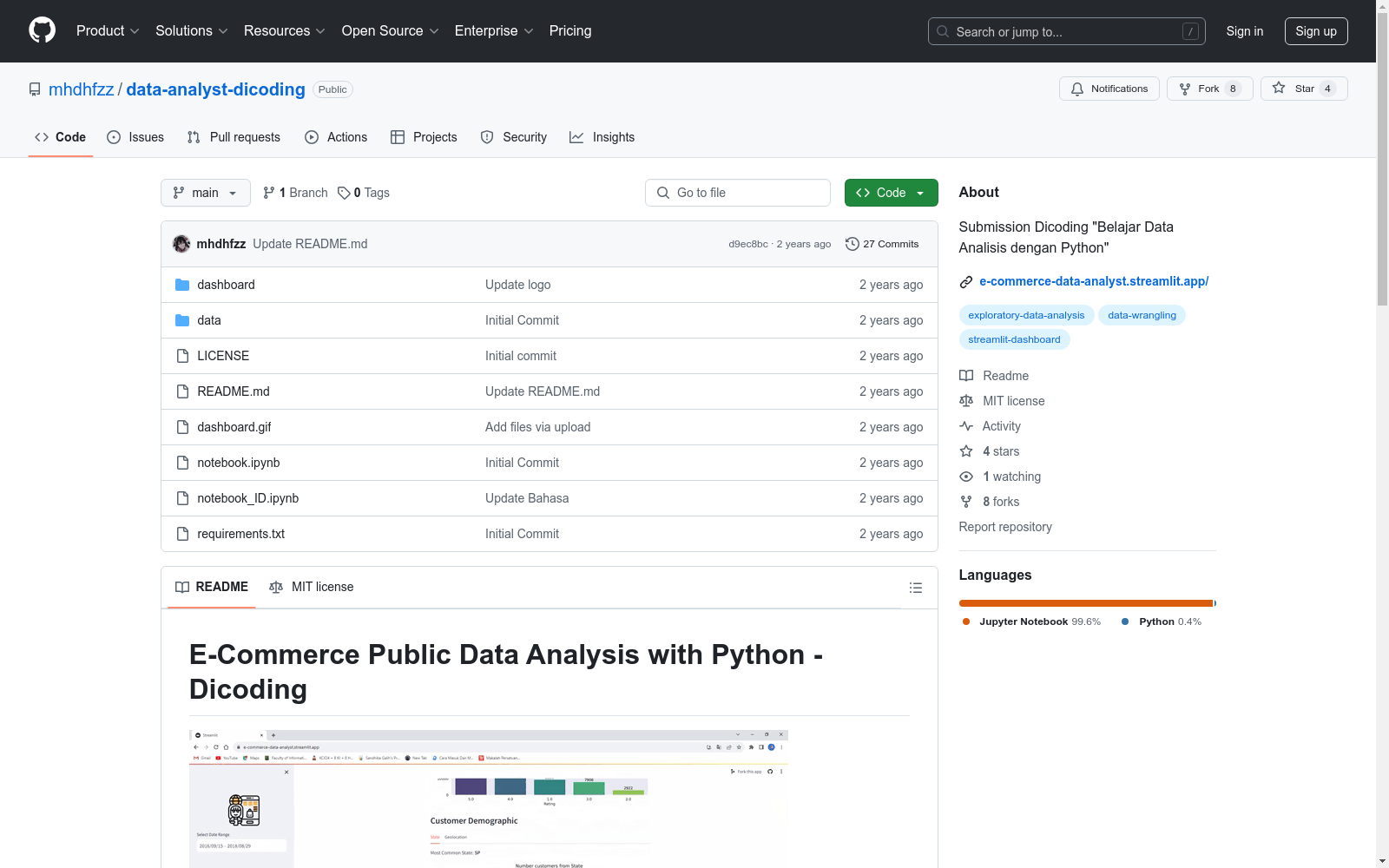
Task: Click the Search or jump to field
Action: tap(1067, 31)
